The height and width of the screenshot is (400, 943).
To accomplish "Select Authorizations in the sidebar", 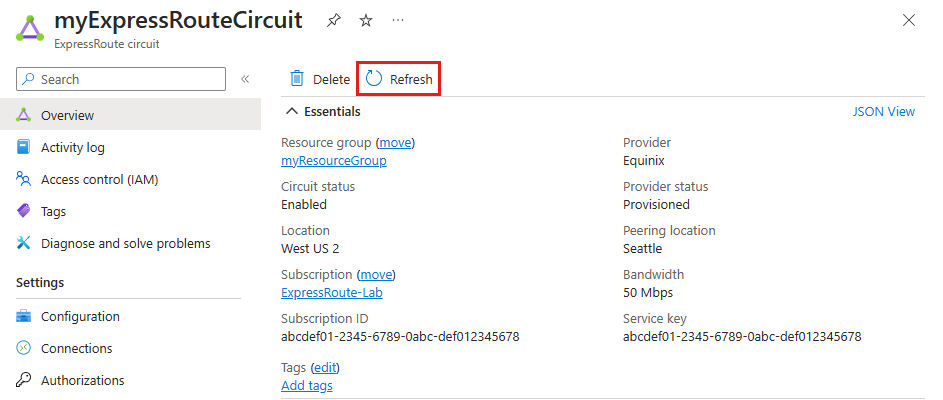I will (82, 380).
